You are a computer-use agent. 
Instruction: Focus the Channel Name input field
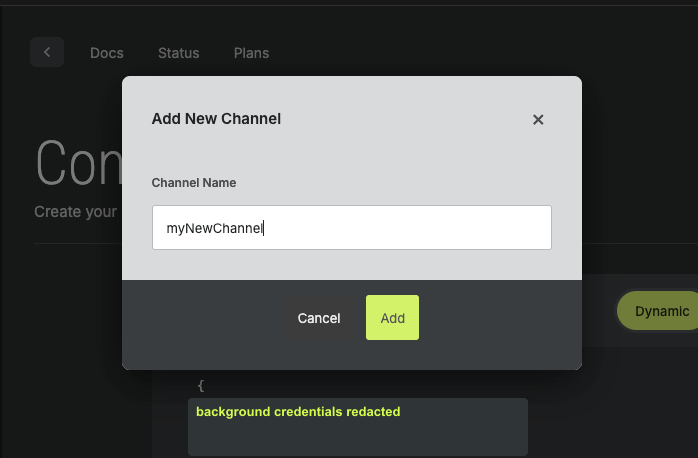point(352,227)
